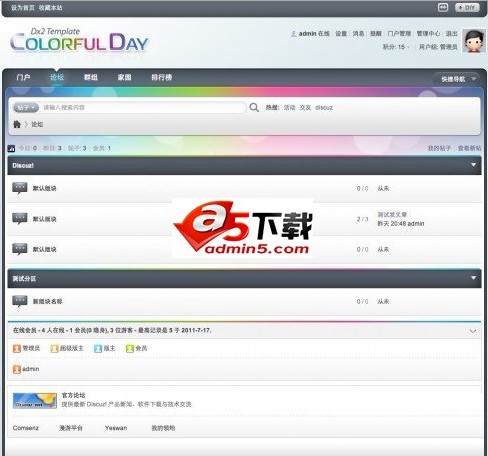The height and width of the screenshot is (456, 488).
Task: Click the 官方论坛 banner image
Action: [x=35, y=401]
